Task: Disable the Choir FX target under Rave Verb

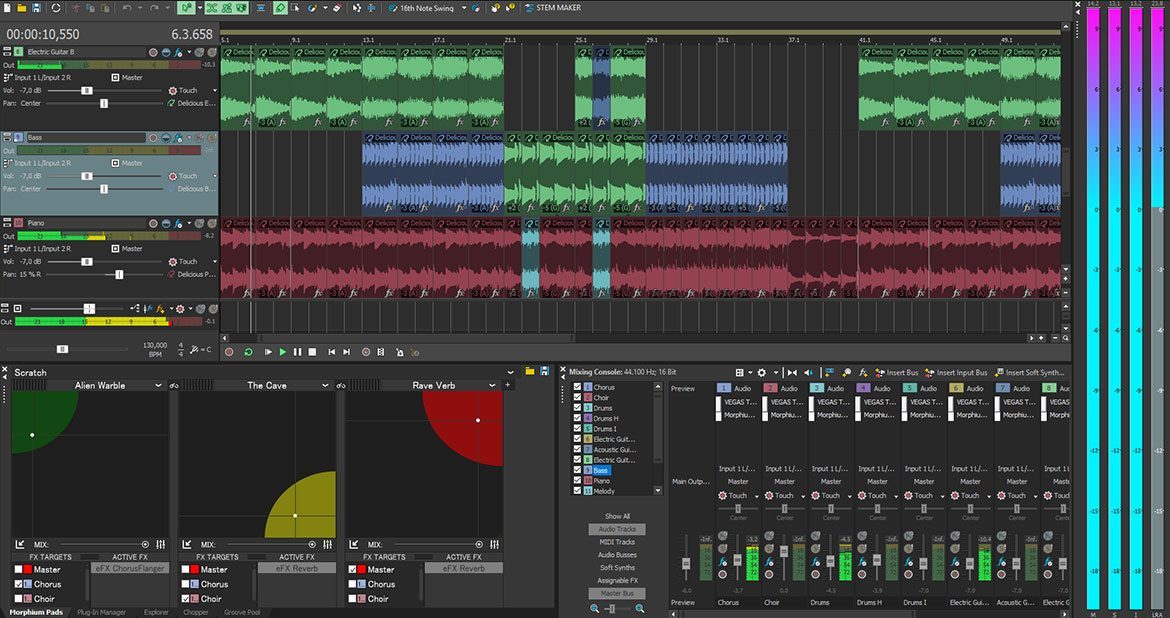Action: pyautogui.click(x=352, y=598)
